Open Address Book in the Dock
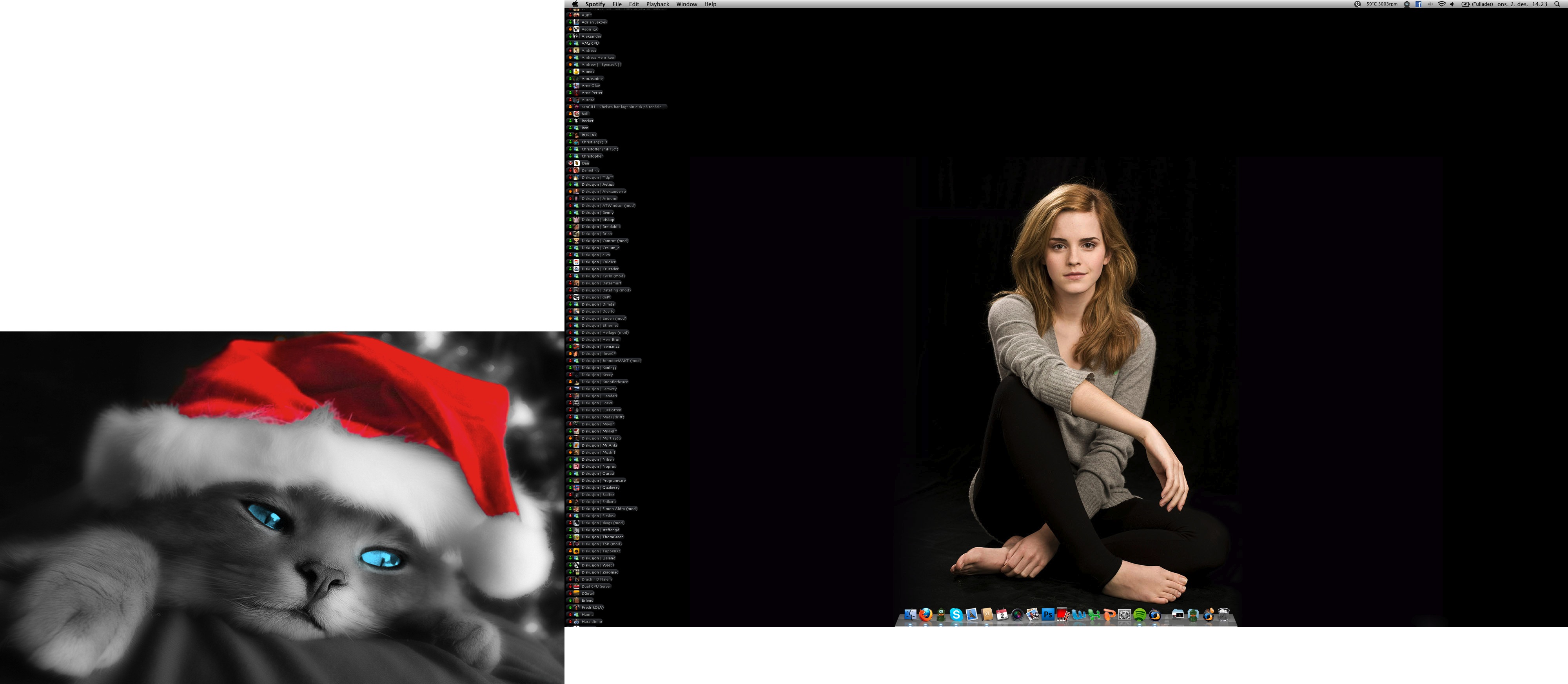This screenshot has height=684, width=1568. coord(987,615)
